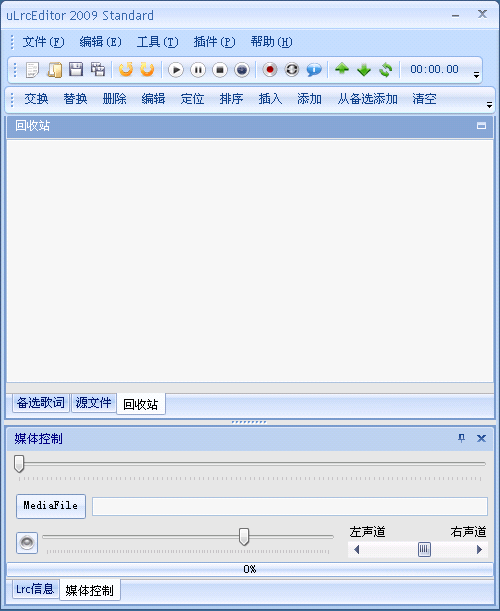Click the first orange undo arrow icon
This screenshot has width=500, height=611.
coord(126,70)
